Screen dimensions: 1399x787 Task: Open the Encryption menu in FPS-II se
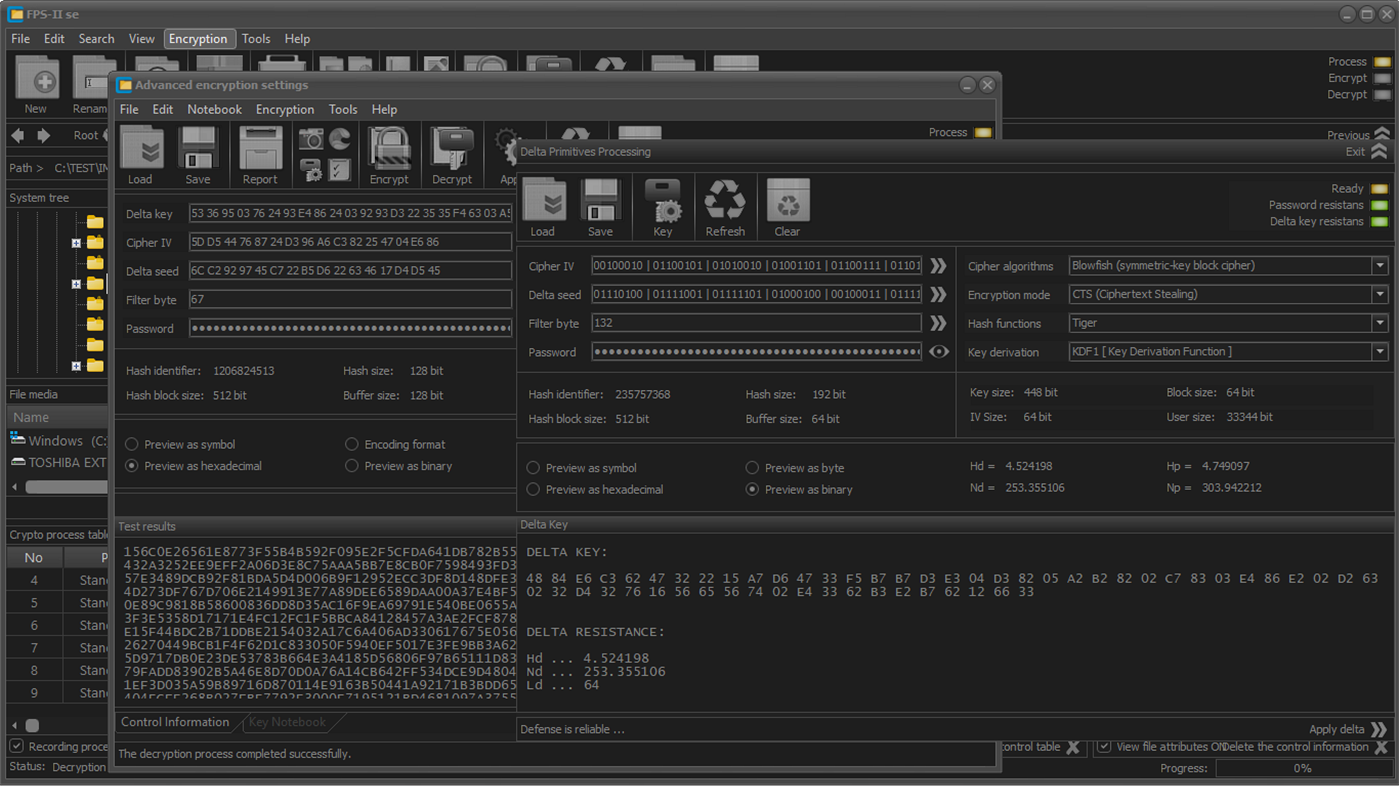(199, 38)
